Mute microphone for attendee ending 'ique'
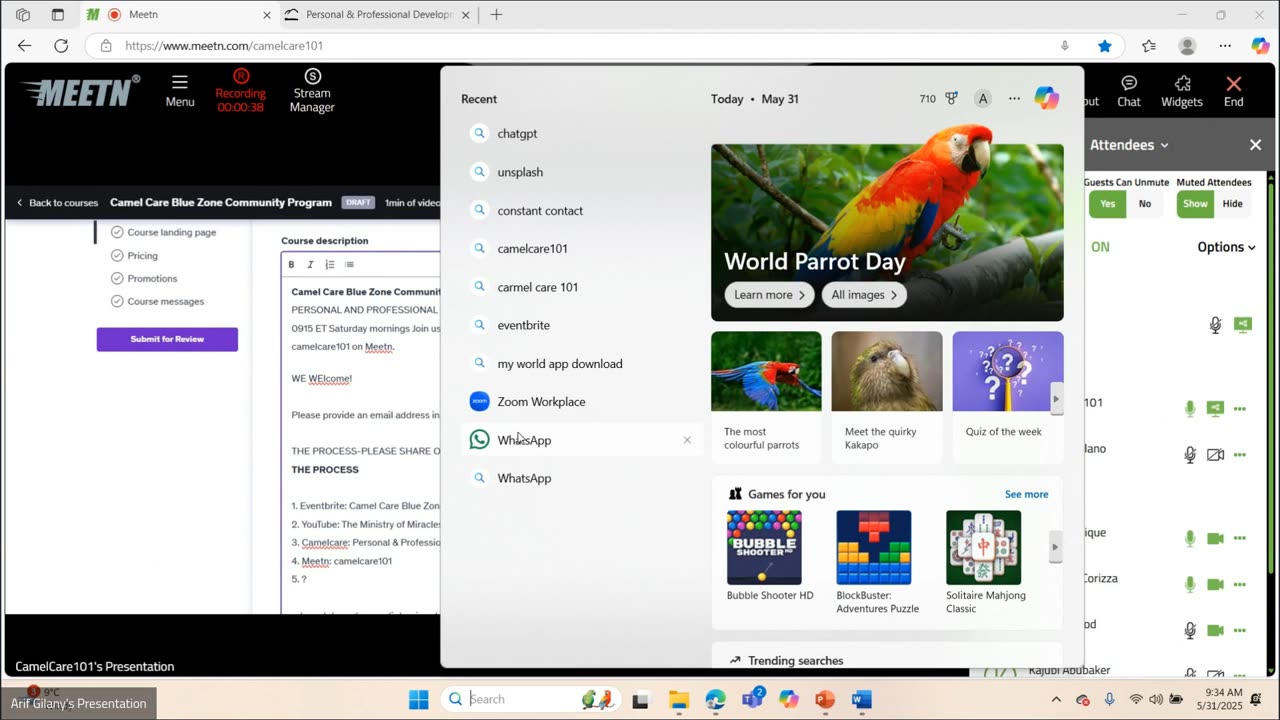The image size is (1280, 720). tap(1190, 539)
